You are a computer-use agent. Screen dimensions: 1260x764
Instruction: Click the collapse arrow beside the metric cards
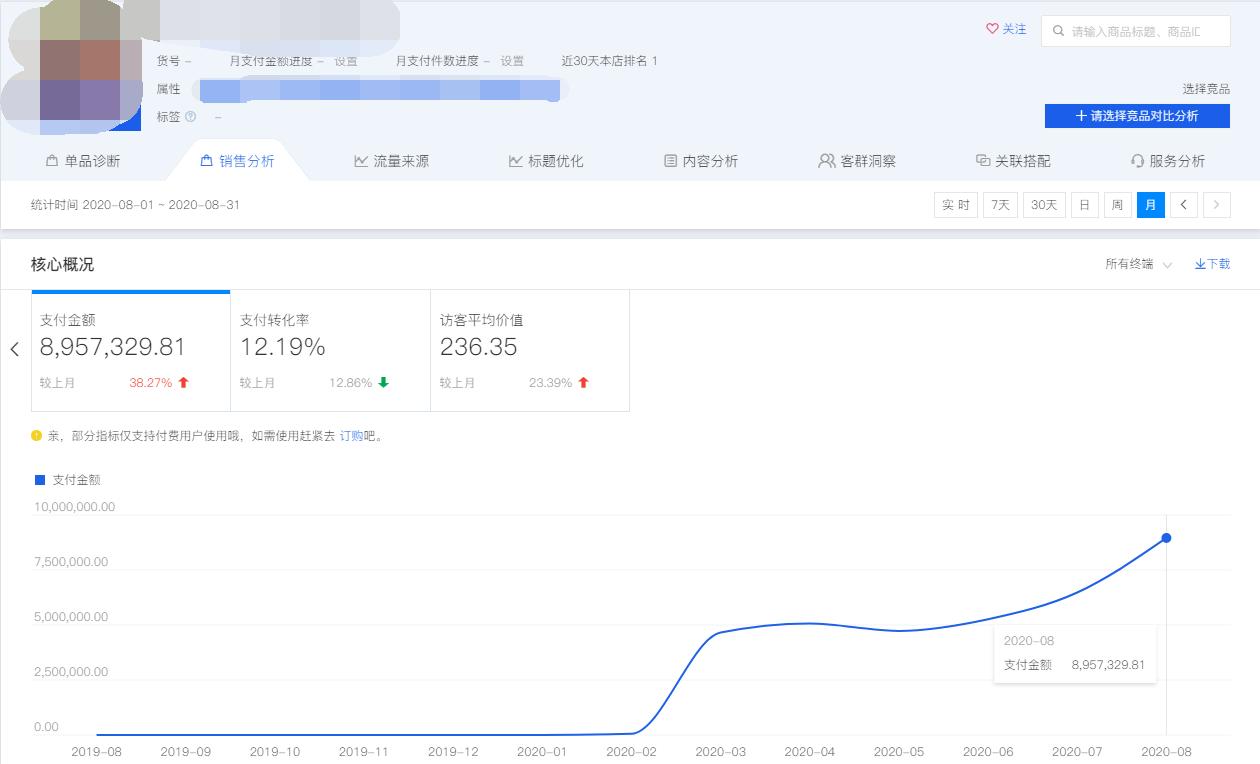pyautogui.click(x=15, y=350)
